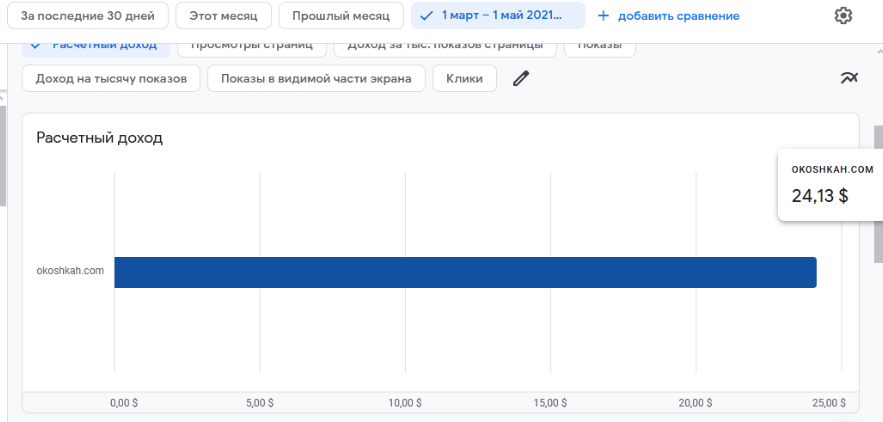Viewport: 883px width, 422px height.
Task: Toggle Доход за тыс. показов страницы chip
Action: click(445, 48)
